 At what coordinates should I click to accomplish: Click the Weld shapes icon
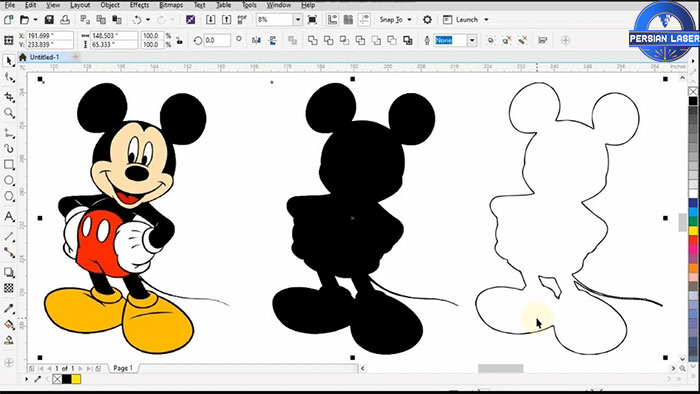(312, 40)
